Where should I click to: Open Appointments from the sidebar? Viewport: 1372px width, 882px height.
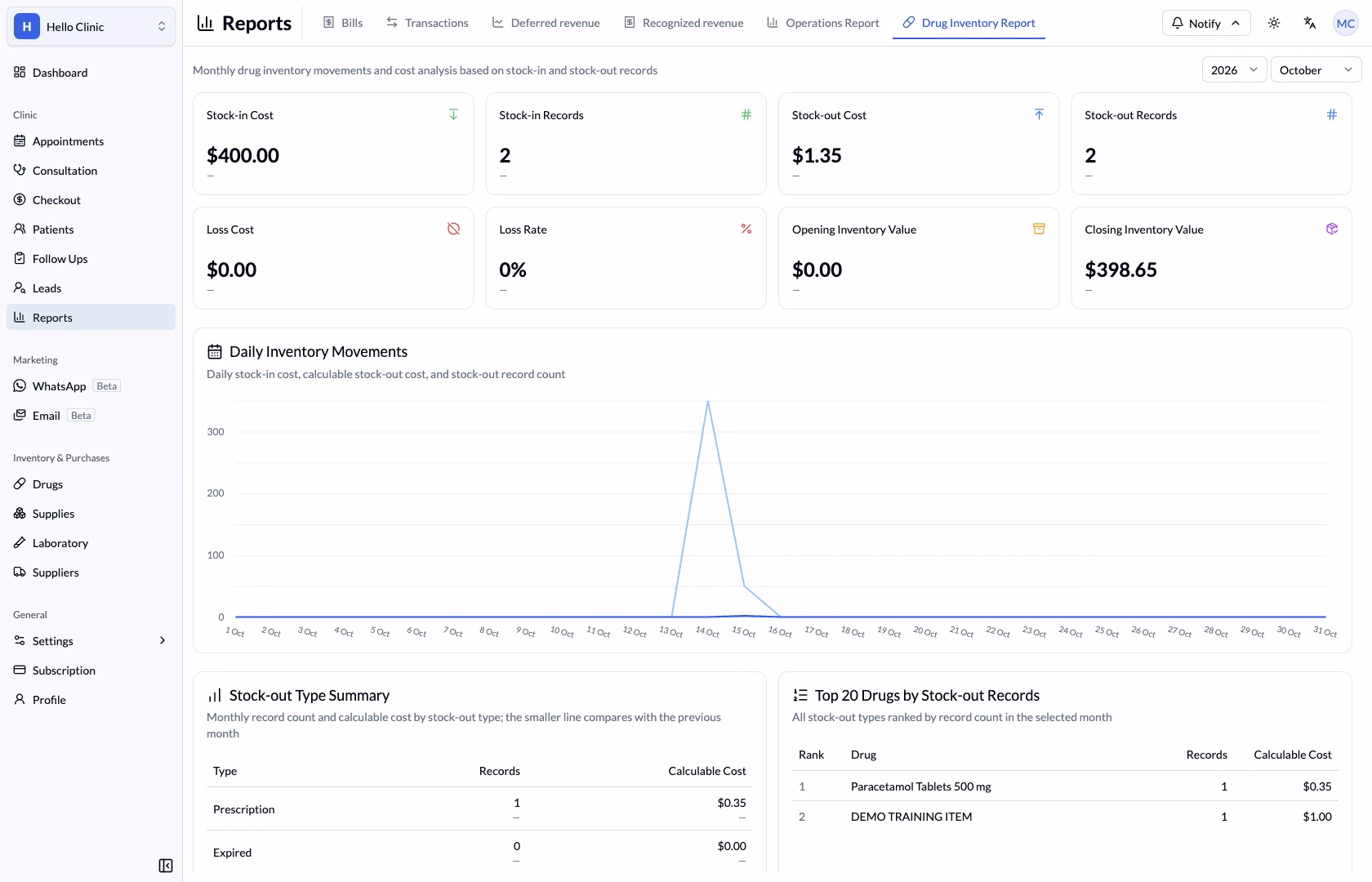91,141
